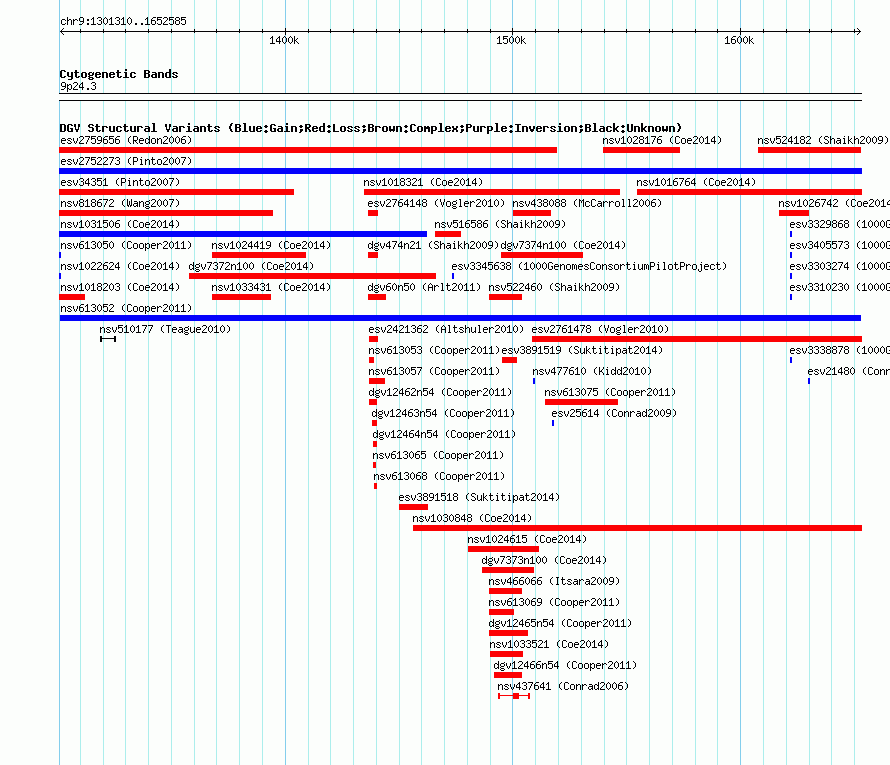
Task: Click dgv7373n100 (Coe2014) label
Action: click(x=544, y=560)
